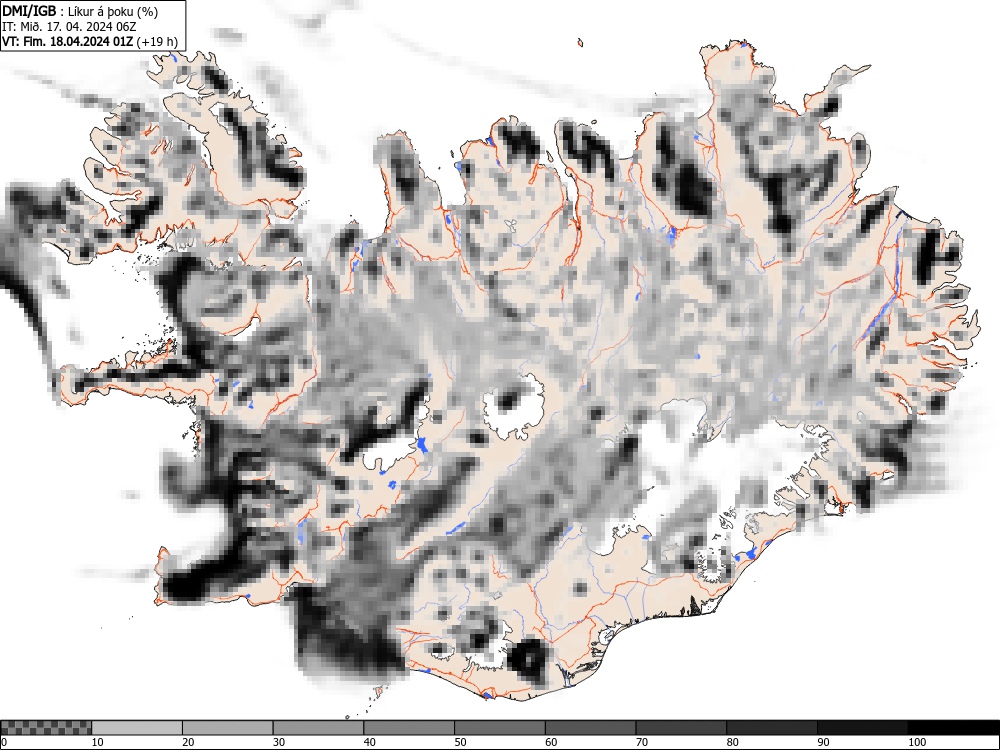The width and height of the screenshot is (1000, 750).
Task: Click the 80–90% near-black legend swatch
Action: click(x=772, y=728)
